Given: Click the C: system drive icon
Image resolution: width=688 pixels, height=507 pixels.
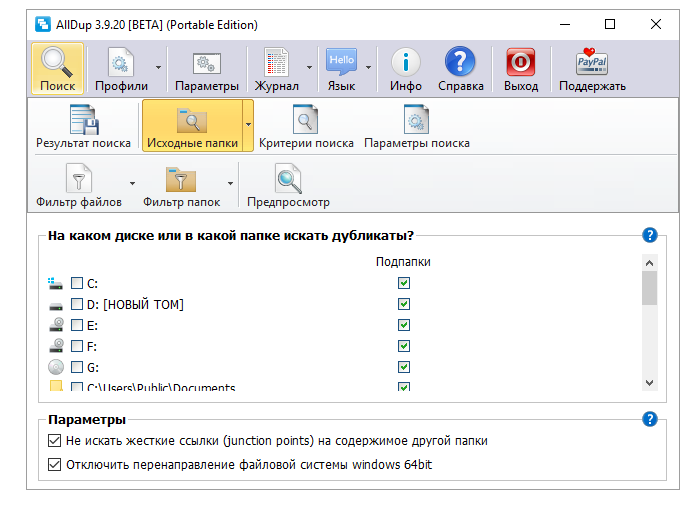Looking at the screenshot, I should 55,283.
